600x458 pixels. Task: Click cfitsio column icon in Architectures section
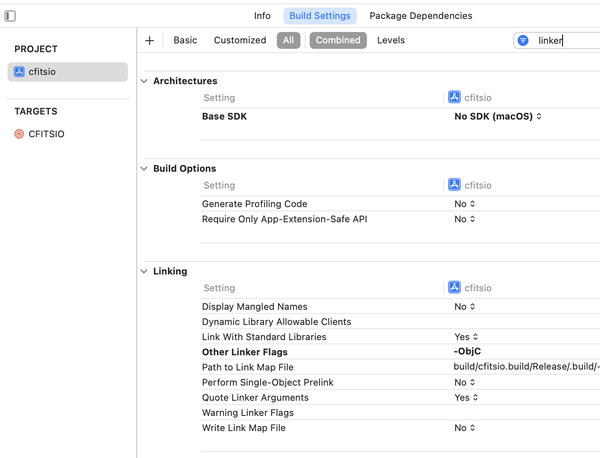coord(454,98)
